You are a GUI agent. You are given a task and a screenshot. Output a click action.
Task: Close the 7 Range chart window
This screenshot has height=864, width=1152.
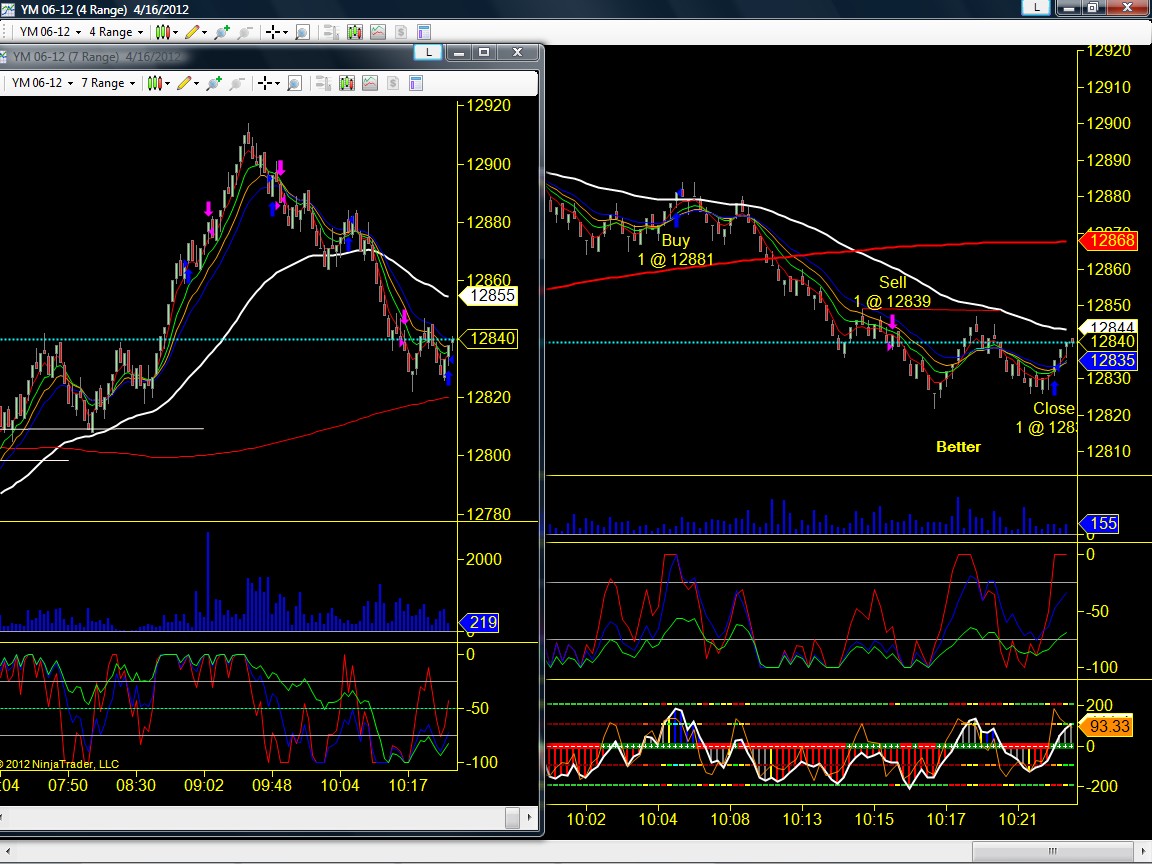pyautogui.click(x=517, y=52)
